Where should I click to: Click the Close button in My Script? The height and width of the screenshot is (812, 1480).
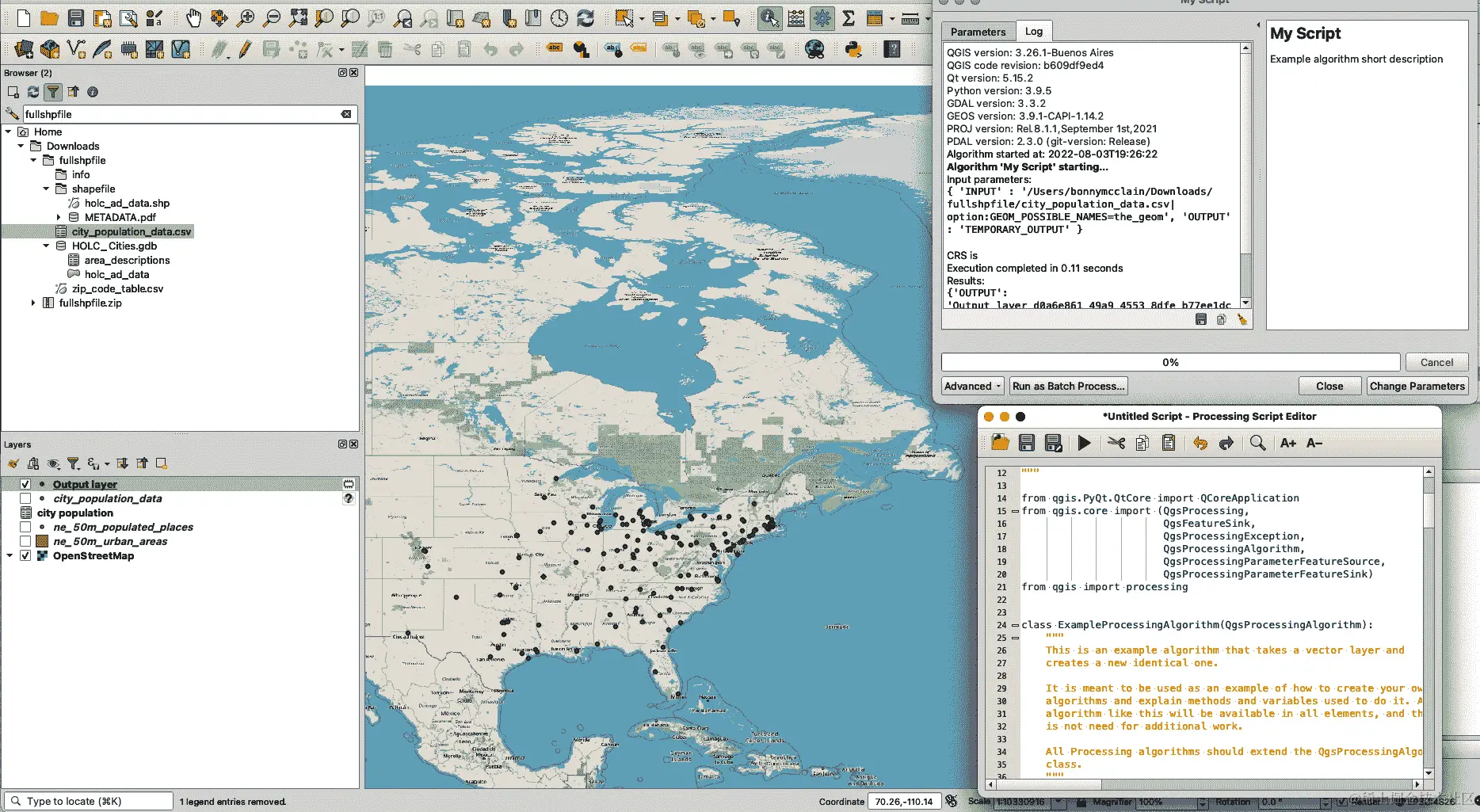(1329, 386)
